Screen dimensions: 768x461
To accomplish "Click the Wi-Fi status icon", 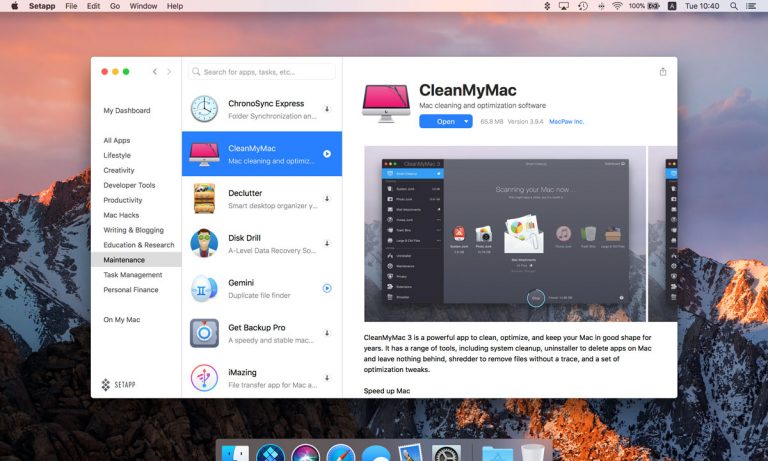I will coord(617,6).
